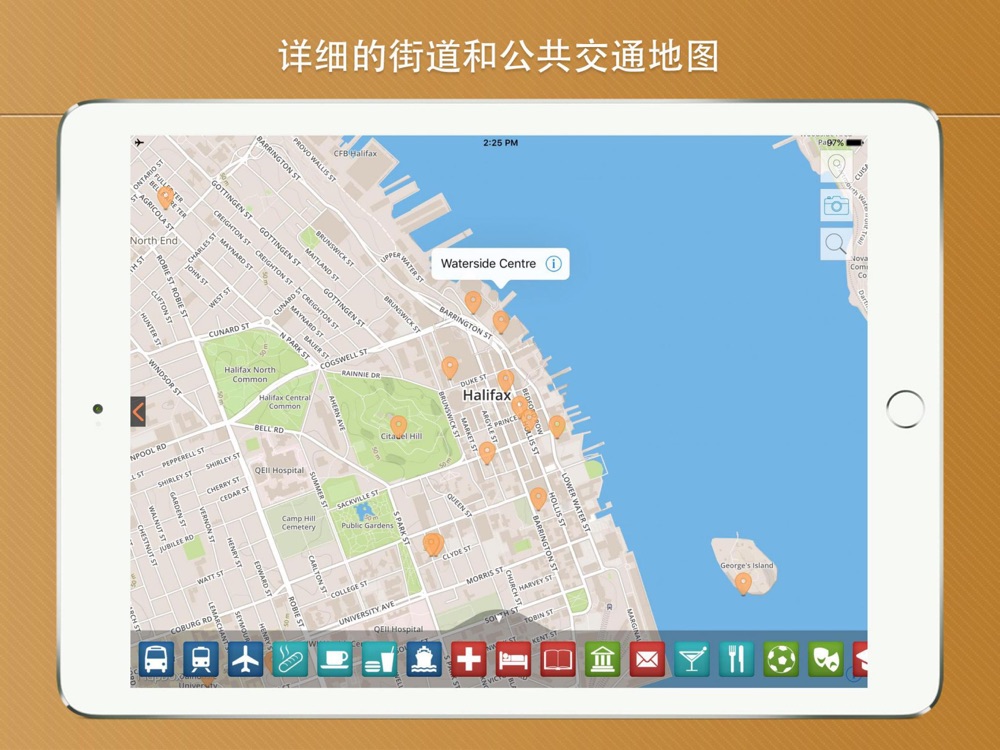Viewport: 1000px width, 750px height.
Task: Click the Camp Hill Cemetery label
Action: click(298, 523)
